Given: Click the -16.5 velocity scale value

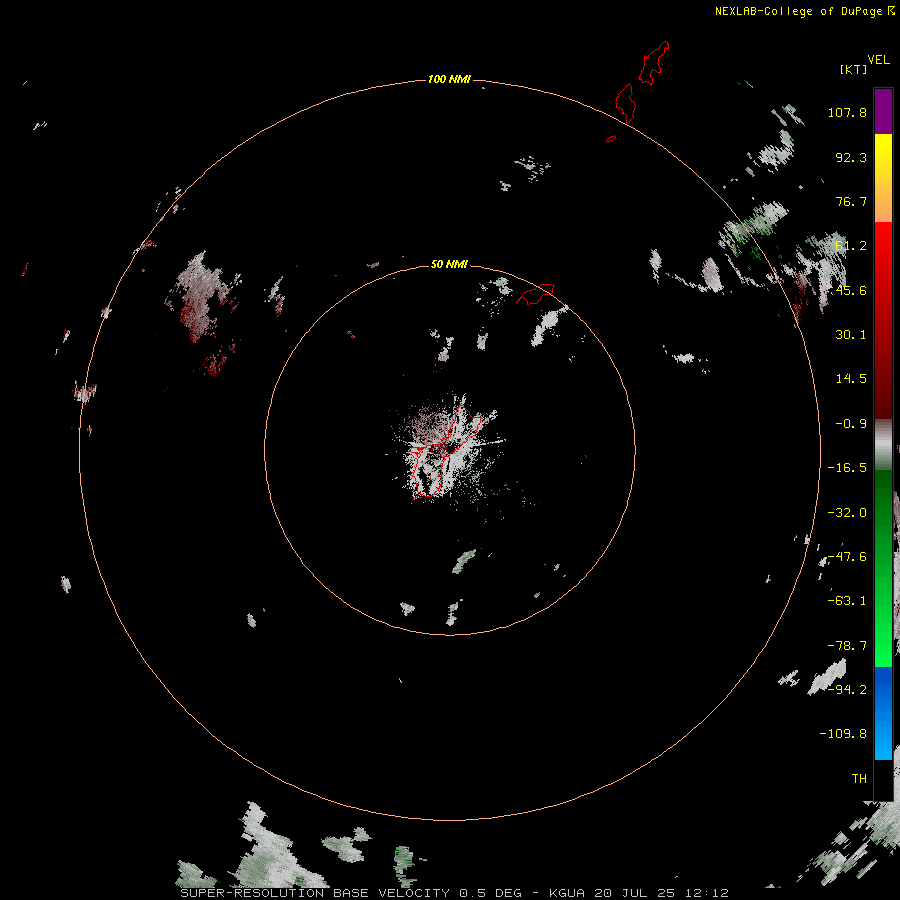Looking at the screenshot, I should (847, 468).
